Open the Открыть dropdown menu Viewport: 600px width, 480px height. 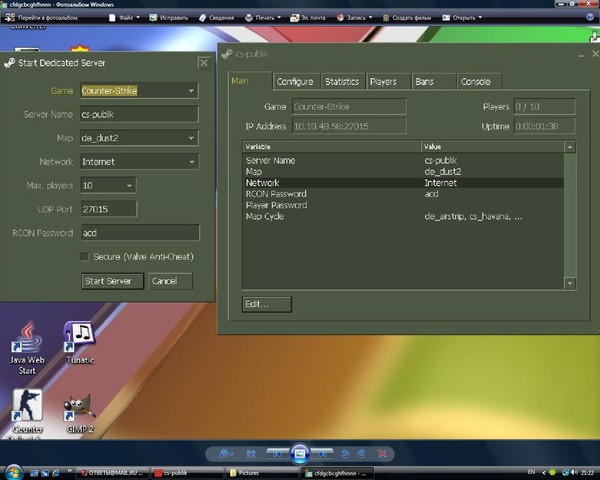coord(462,18)
